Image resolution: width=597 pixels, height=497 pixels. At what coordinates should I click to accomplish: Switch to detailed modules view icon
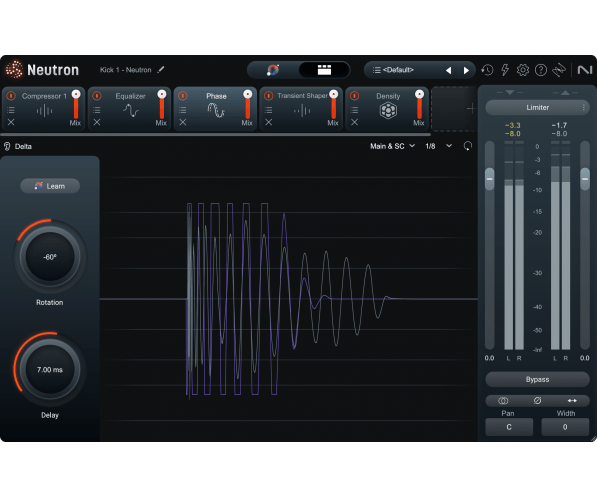click(x=324, y=70)
